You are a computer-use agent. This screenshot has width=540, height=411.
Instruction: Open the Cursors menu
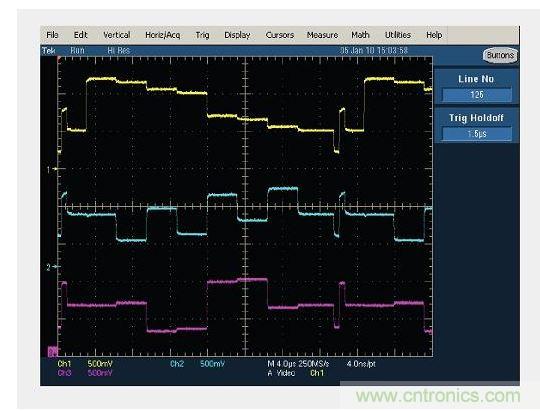(x=280, y=35)
